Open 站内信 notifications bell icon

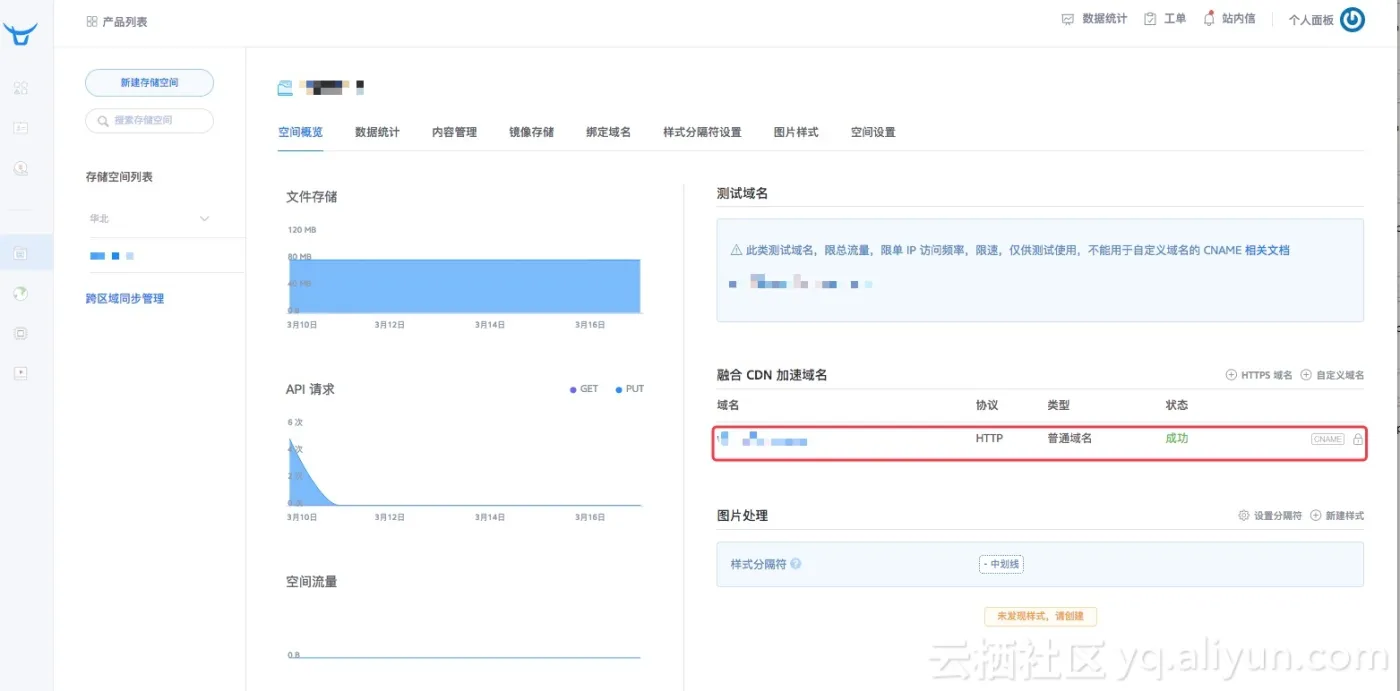pyautogui.click(x=1209, y=19)
